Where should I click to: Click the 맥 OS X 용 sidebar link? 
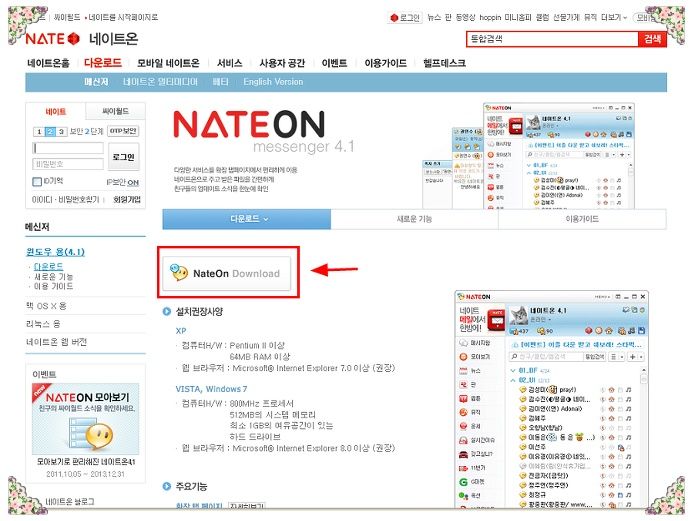pyautogui.click(x=46, y=306)
